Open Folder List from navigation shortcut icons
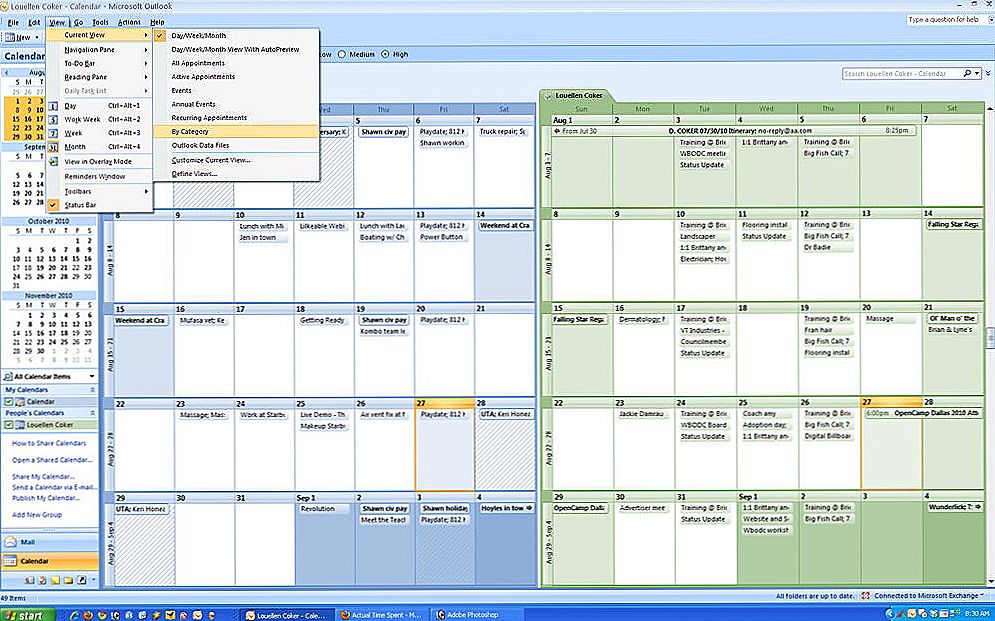 68,580
